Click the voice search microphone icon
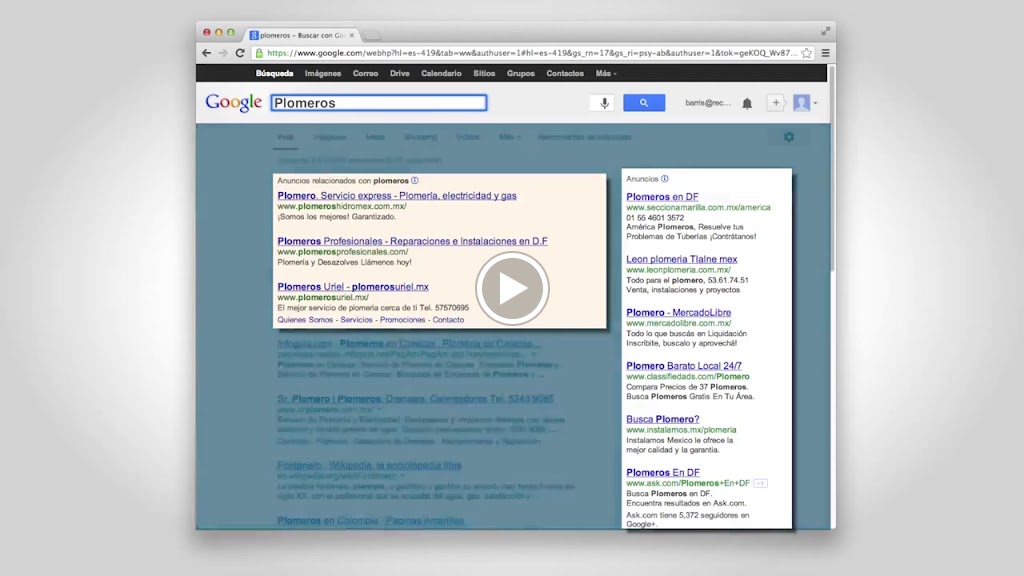 coord(604,103)
